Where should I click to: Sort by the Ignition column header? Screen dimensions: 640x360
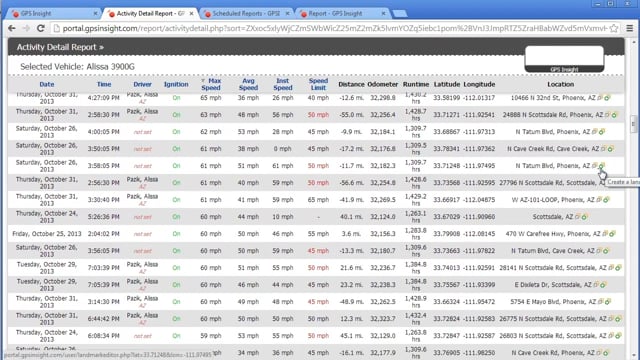pyautogui.click(x=176, y=84)
